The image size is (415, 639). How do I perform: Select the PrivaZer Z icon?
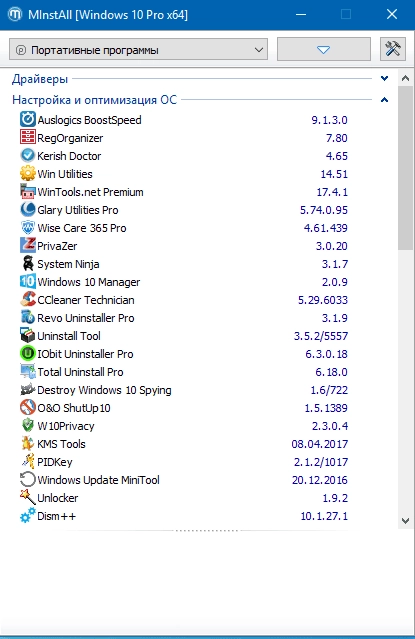tap(28, 245)
